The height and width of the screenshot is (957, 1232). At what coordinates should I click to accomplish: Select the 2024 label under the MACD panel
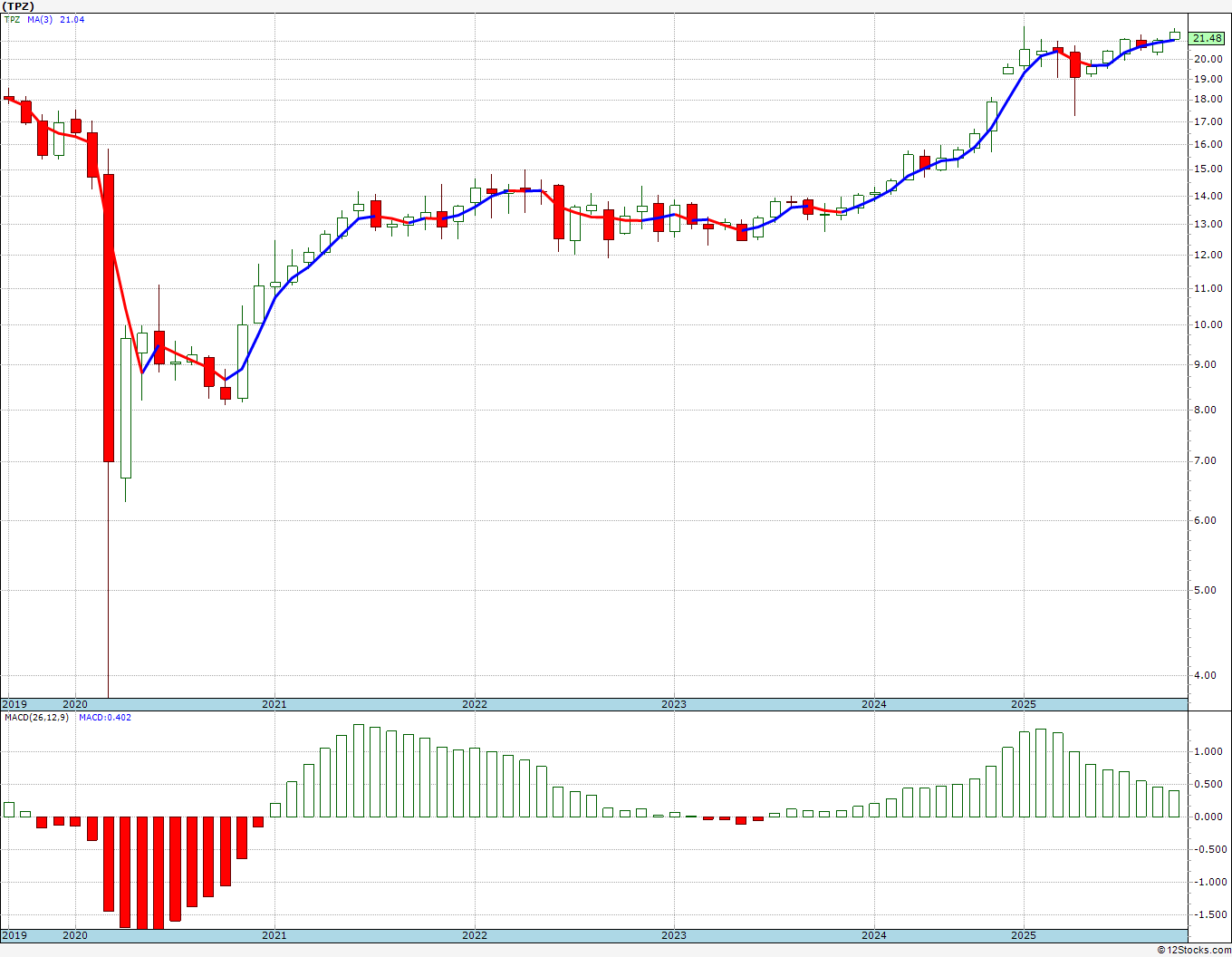[873, 935]
